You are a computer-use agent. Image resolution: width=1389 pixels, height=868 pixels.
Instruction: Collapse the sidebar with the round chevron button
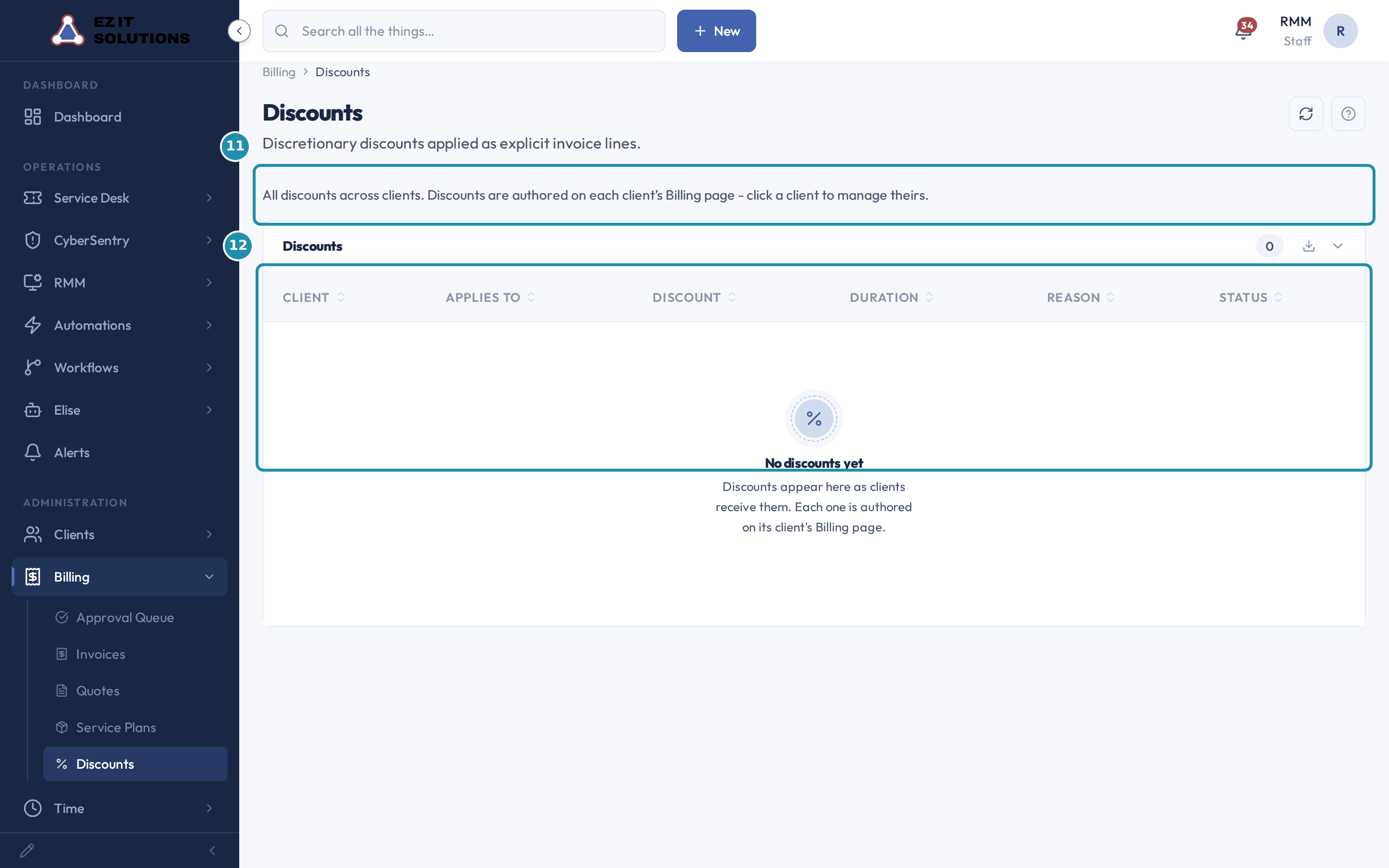239,31
